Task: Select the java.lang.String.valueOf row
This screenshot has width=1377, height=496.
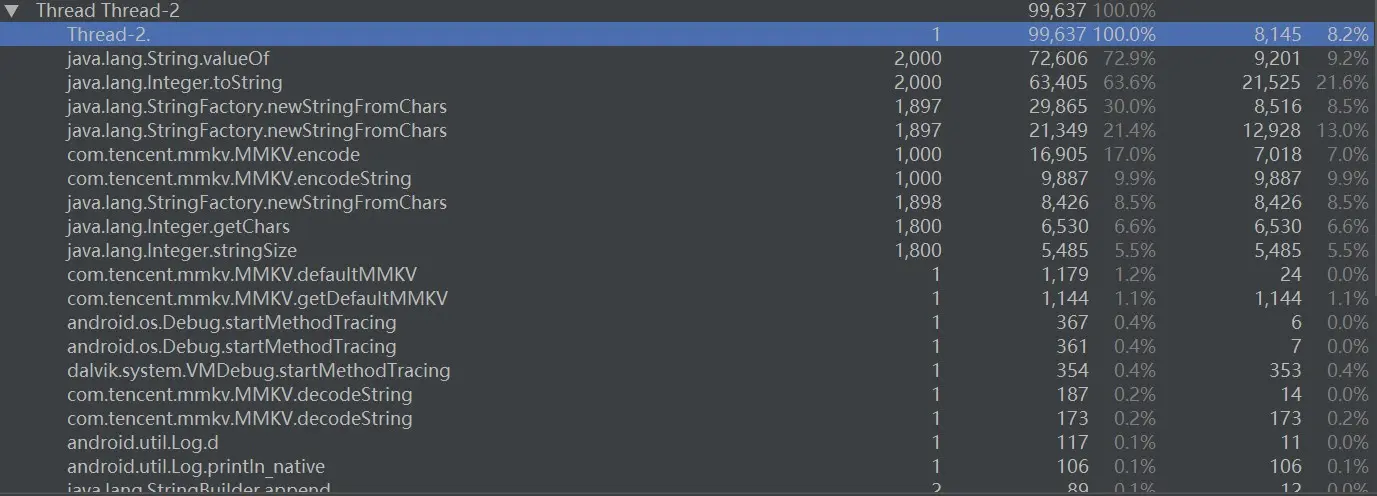Action: coord(688,58)
